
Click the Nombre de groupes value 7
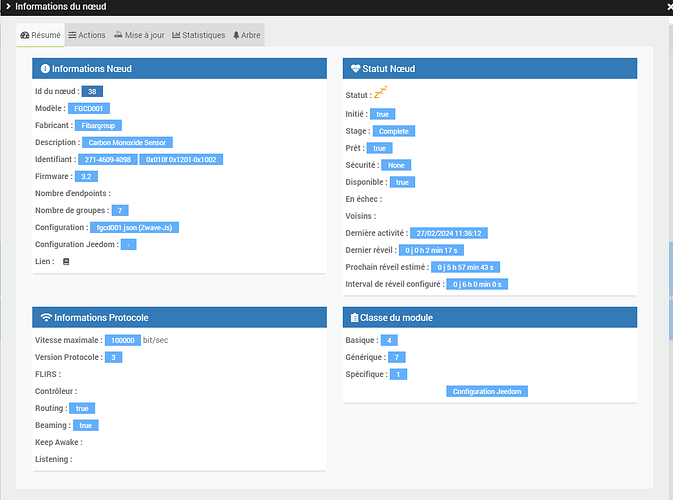[x=120, y=211]
